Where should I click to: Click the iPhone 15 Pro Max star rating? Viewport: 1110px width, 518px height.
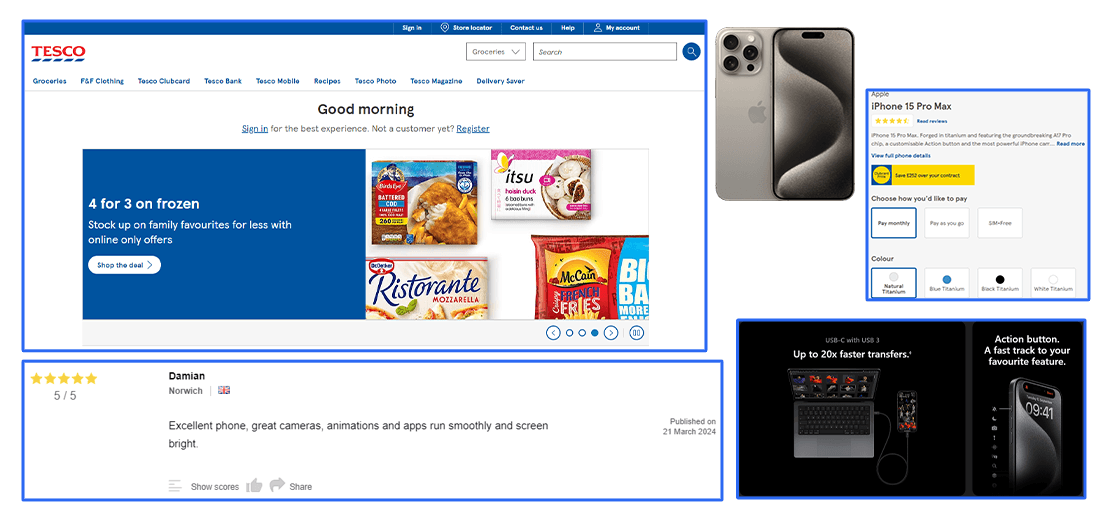pyautogui.click(x=891, y=121)
